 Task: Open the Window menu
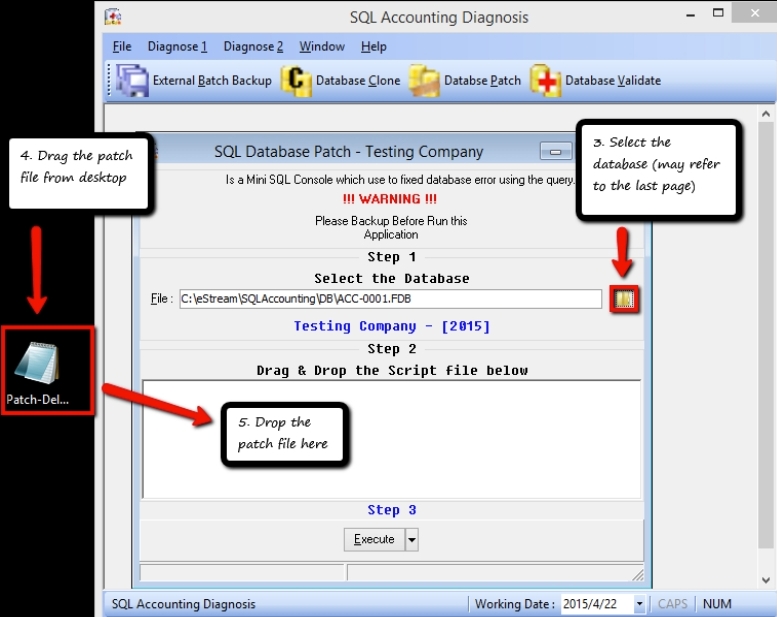pyautogui.click(x=322, y=47)
